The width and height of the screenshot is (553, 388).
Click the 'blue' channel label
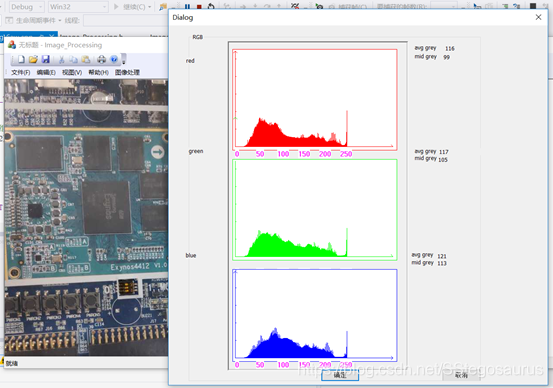[x=191, y=255]
